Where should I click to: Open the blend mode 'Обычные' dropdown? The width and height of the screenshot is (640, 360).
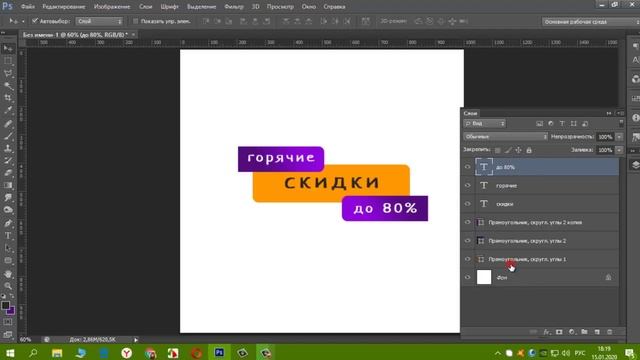click(x=505, y=137)
